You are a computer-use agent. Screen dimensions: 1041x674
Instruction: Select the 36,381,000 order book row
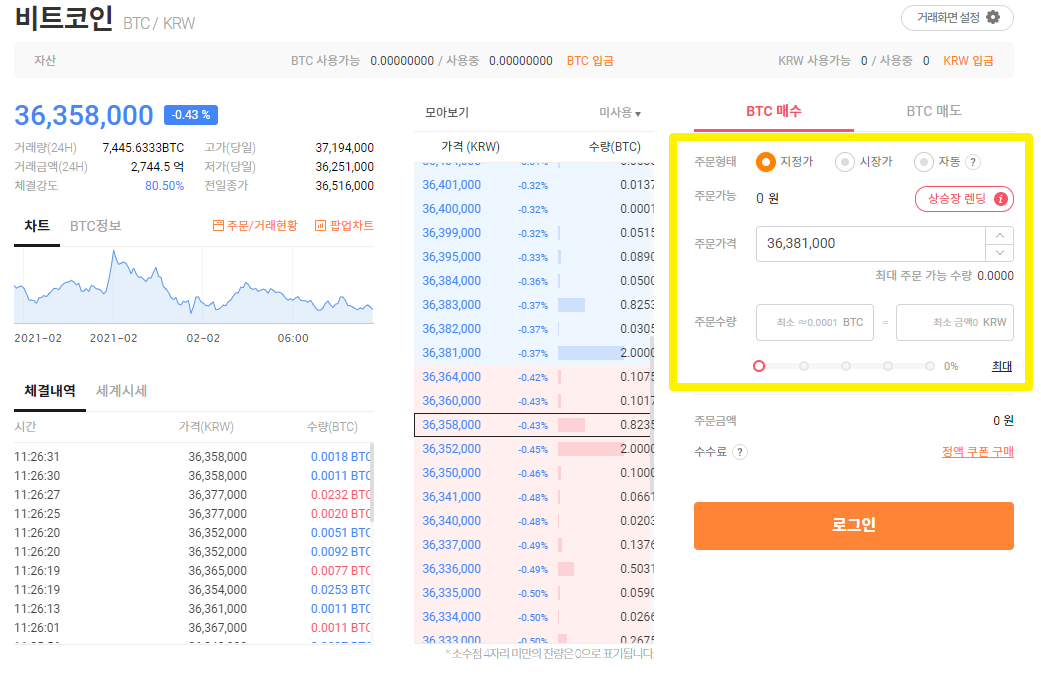[534, 353]
